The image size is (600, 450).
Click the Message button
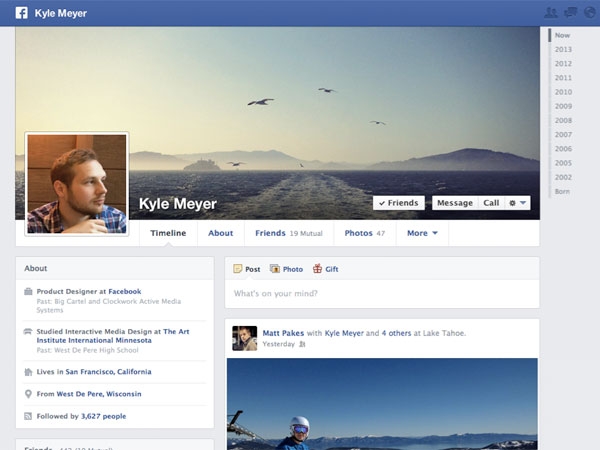(x=455, y=203)
